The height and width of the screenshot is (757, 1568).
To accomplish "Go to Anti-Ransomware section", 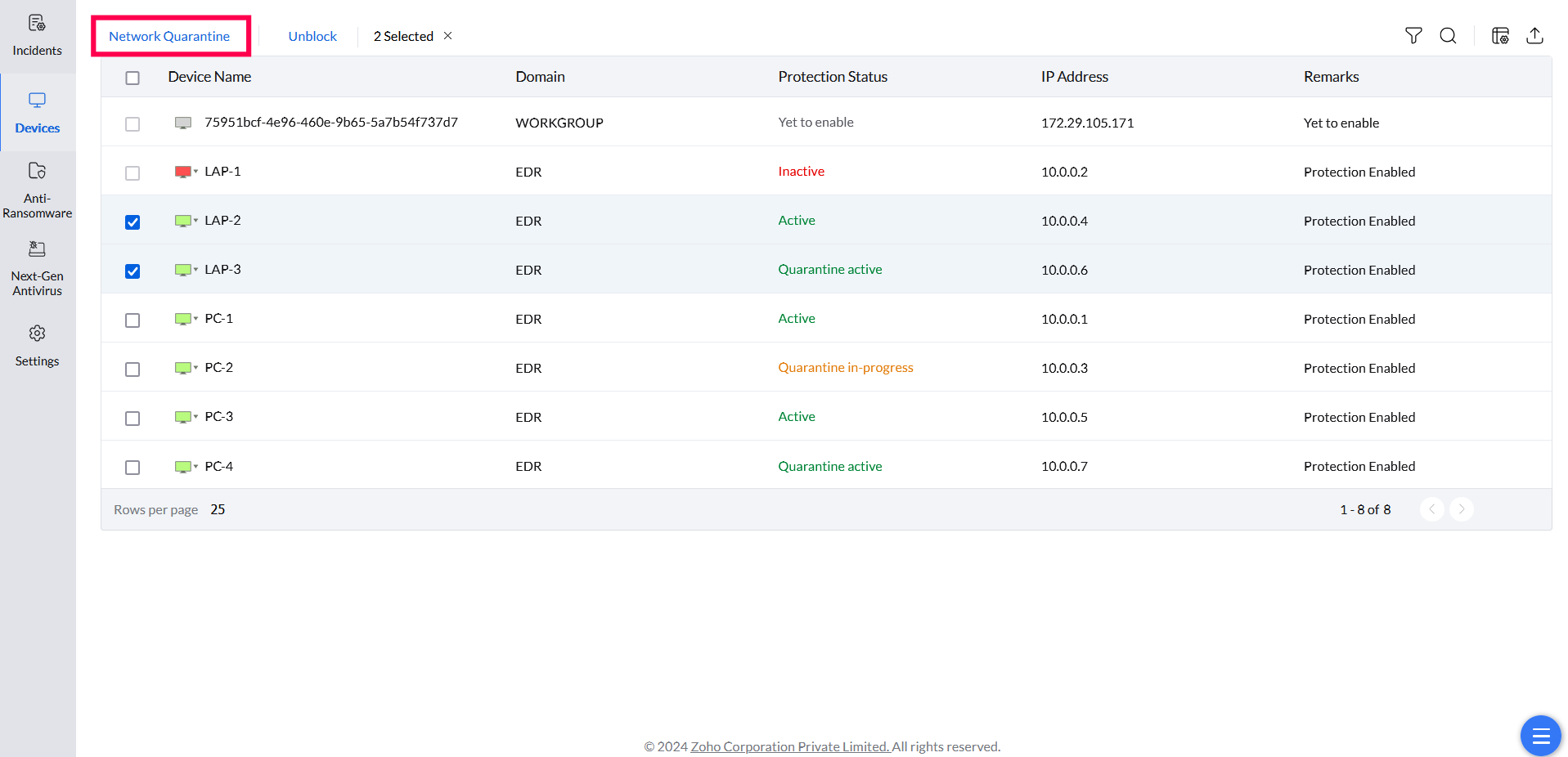I will [37, 190].
